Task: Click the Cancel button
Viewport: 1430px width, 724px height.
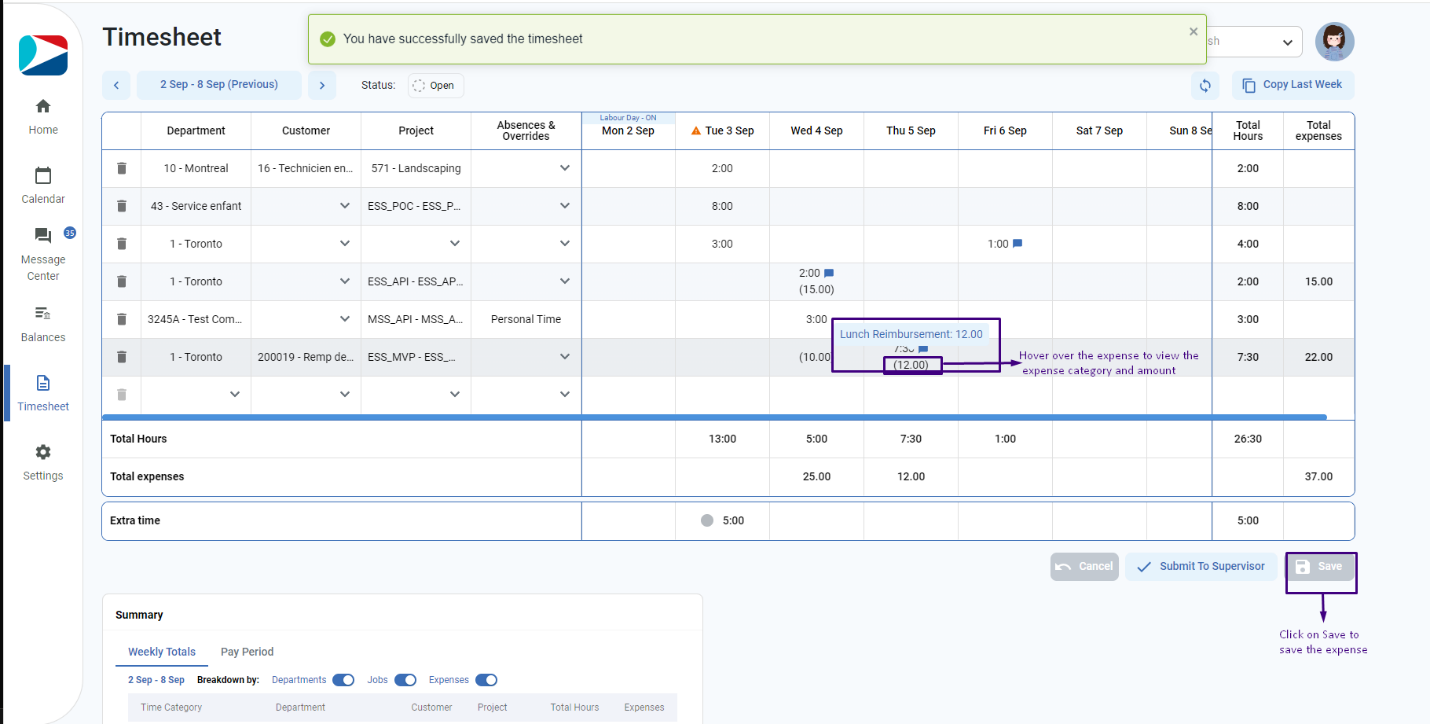Action: (x=1084, y=566)
